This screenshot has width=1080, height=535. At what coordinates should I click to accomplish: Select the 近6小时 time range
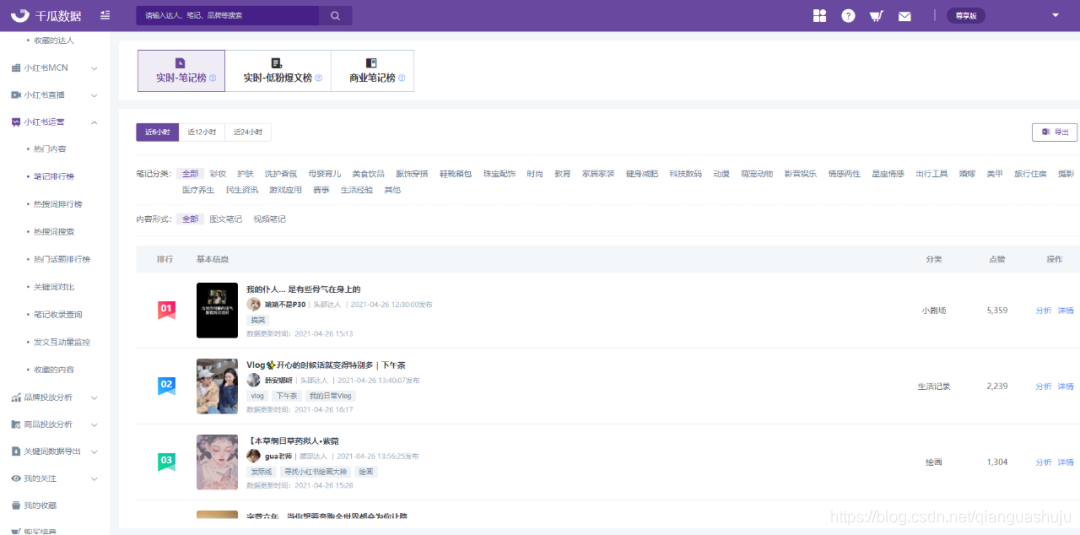[x=157, y=132]
